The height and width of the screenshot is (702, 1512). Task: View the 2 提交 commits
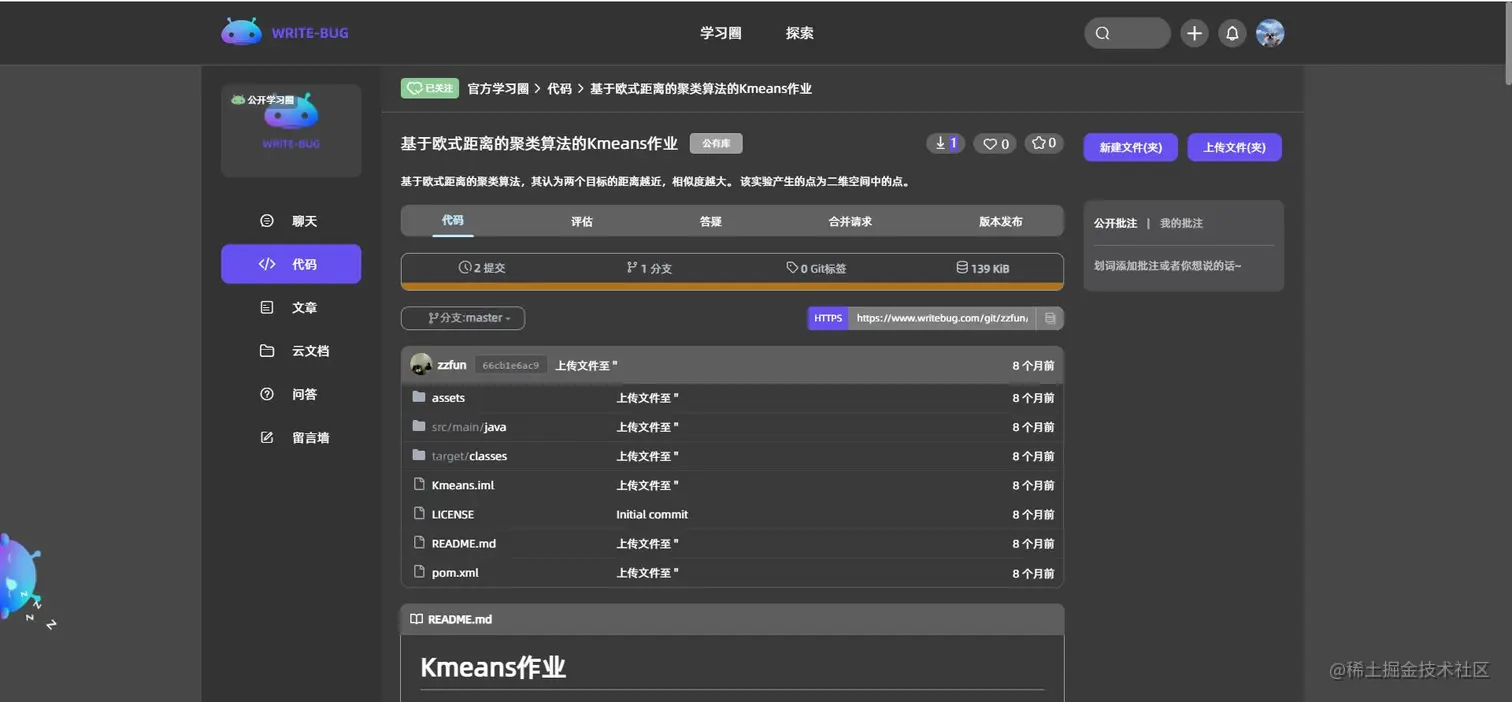tap(482, 268)
